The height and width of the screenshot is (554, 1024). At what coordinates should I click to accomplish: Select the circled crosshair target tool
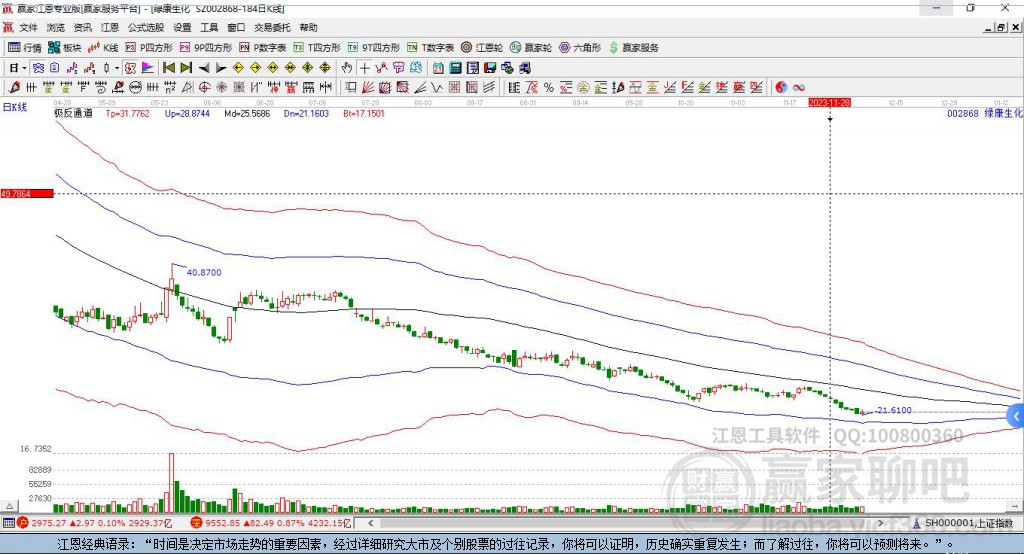(204, 87)
